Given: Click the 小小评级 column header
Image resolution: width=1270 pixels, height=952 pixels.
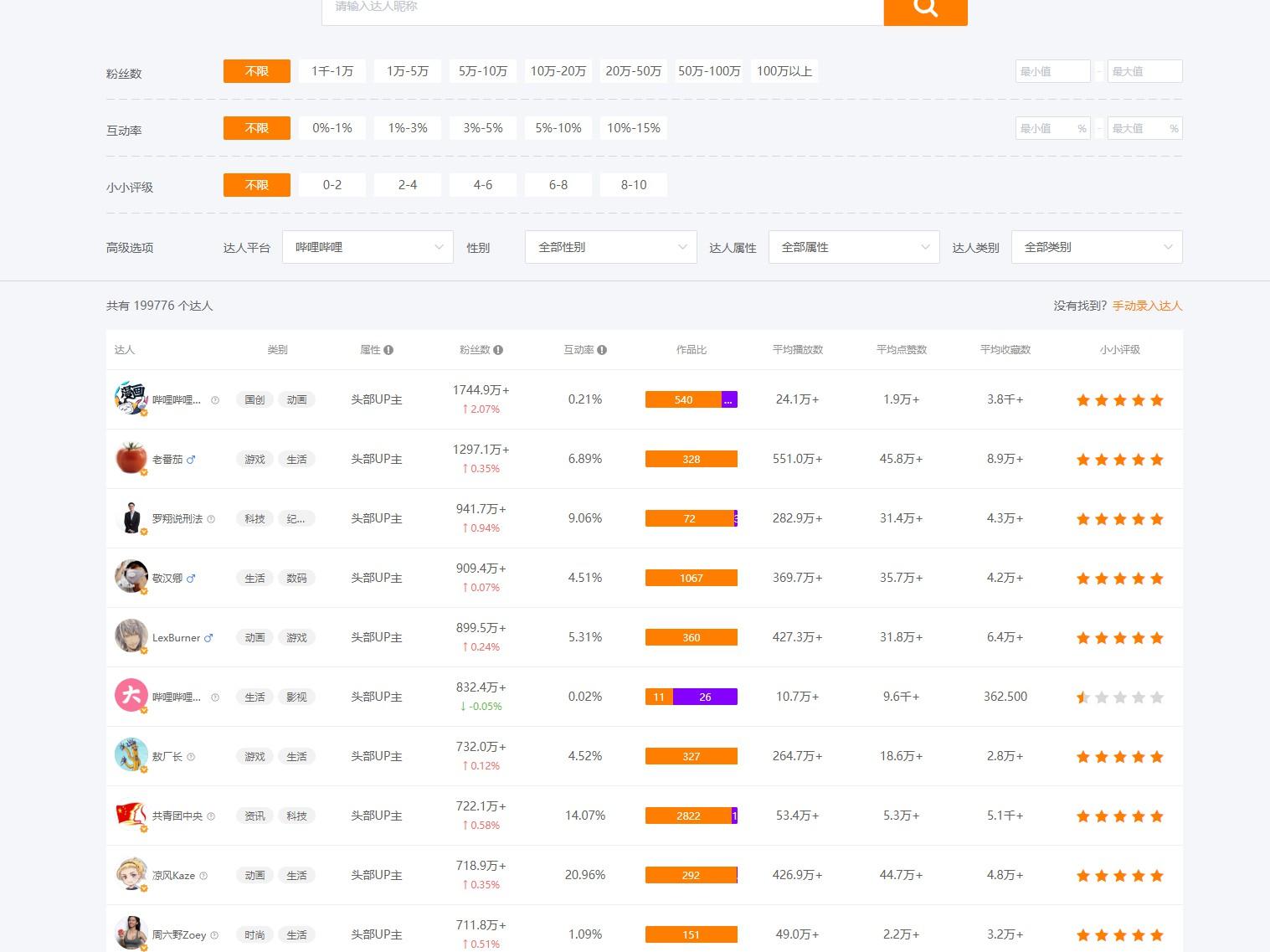Looking at the screenshot, I should 1120,350.
